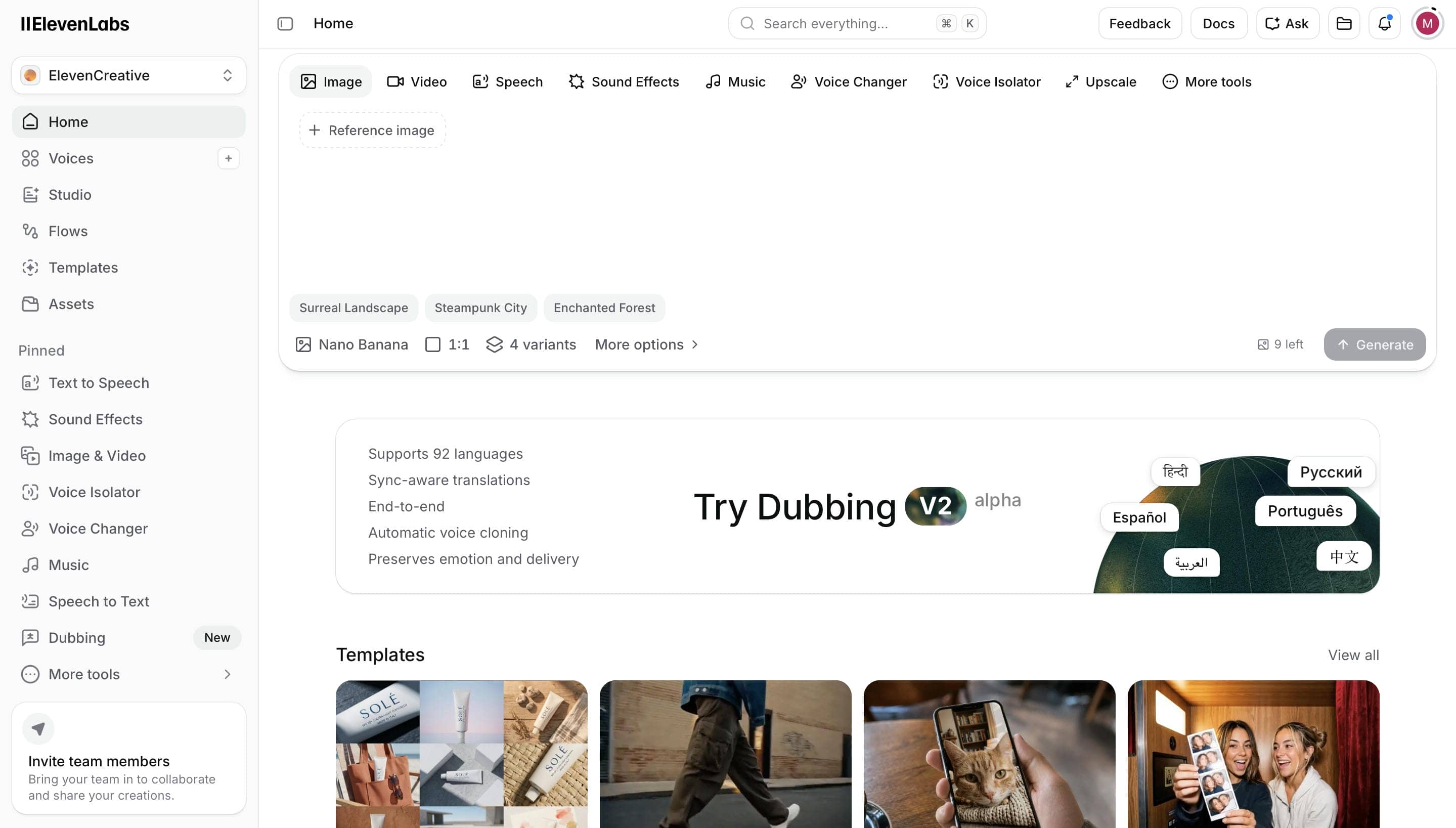This screenshot has height=828, width=1456.
Task: Switch to the Sound Effects tab
Action: point(624,82)
